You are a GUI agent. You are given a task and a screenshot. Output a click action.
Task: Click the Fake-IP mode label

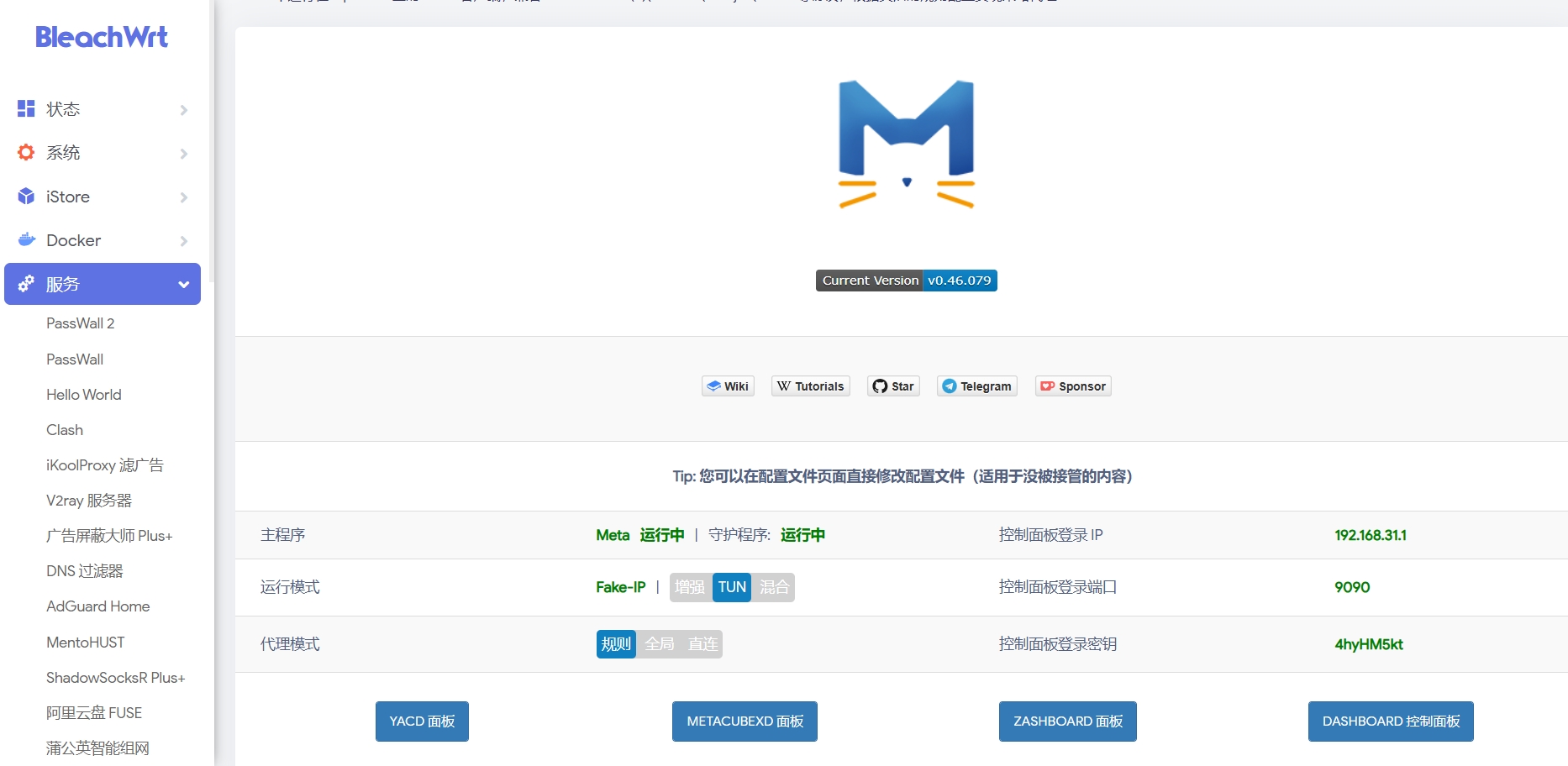(x=621, y=587)
